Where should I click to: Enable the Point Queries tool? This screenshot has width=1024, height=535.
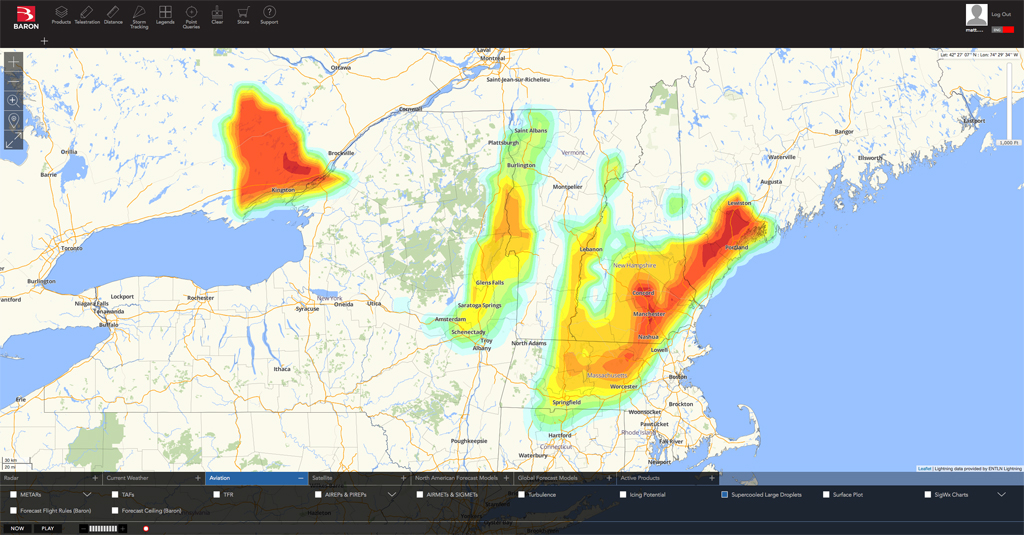pyautogui.click(x=191, y=17)
